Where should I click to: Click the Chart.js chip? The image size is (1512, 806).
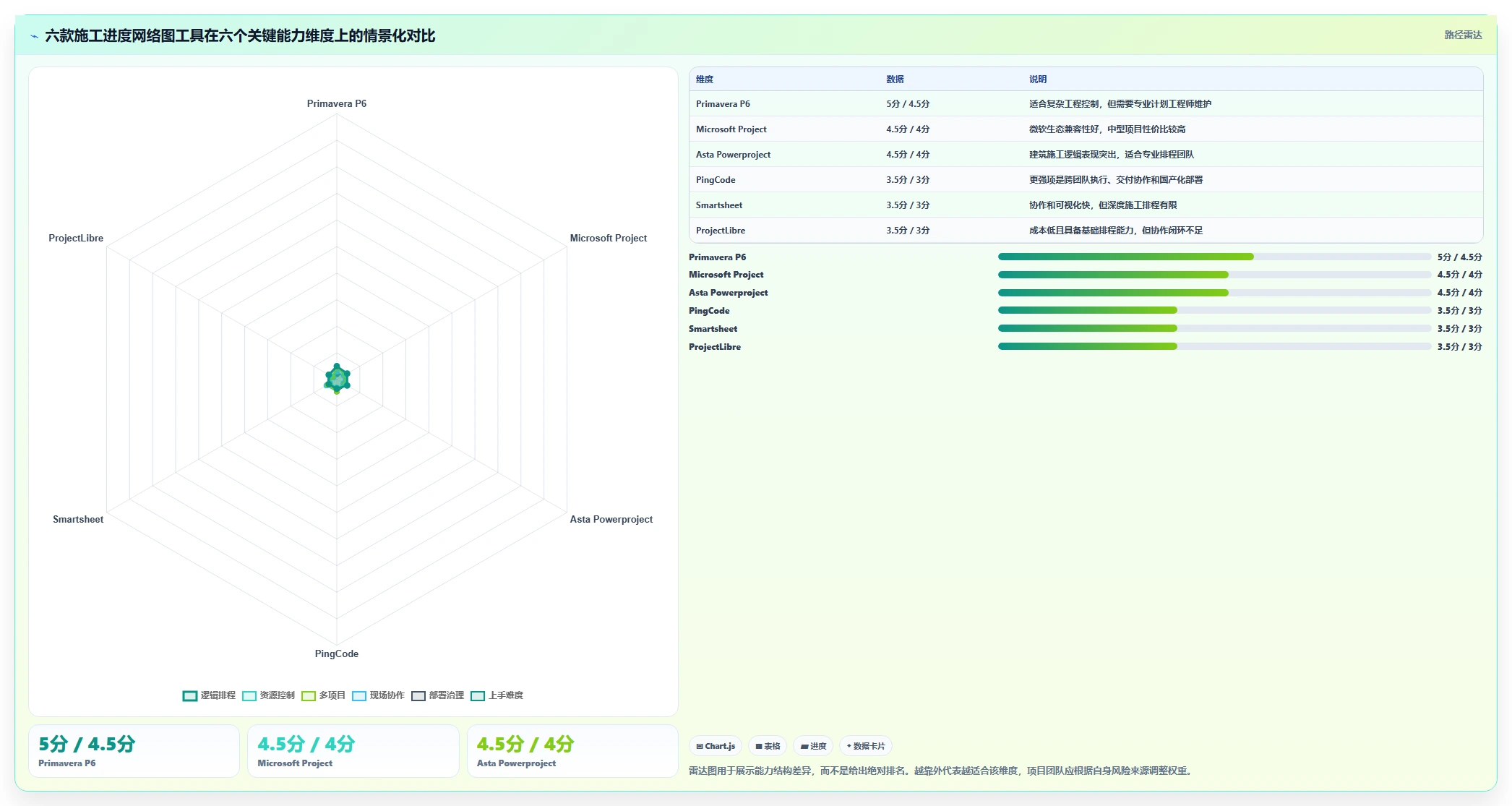716,746
